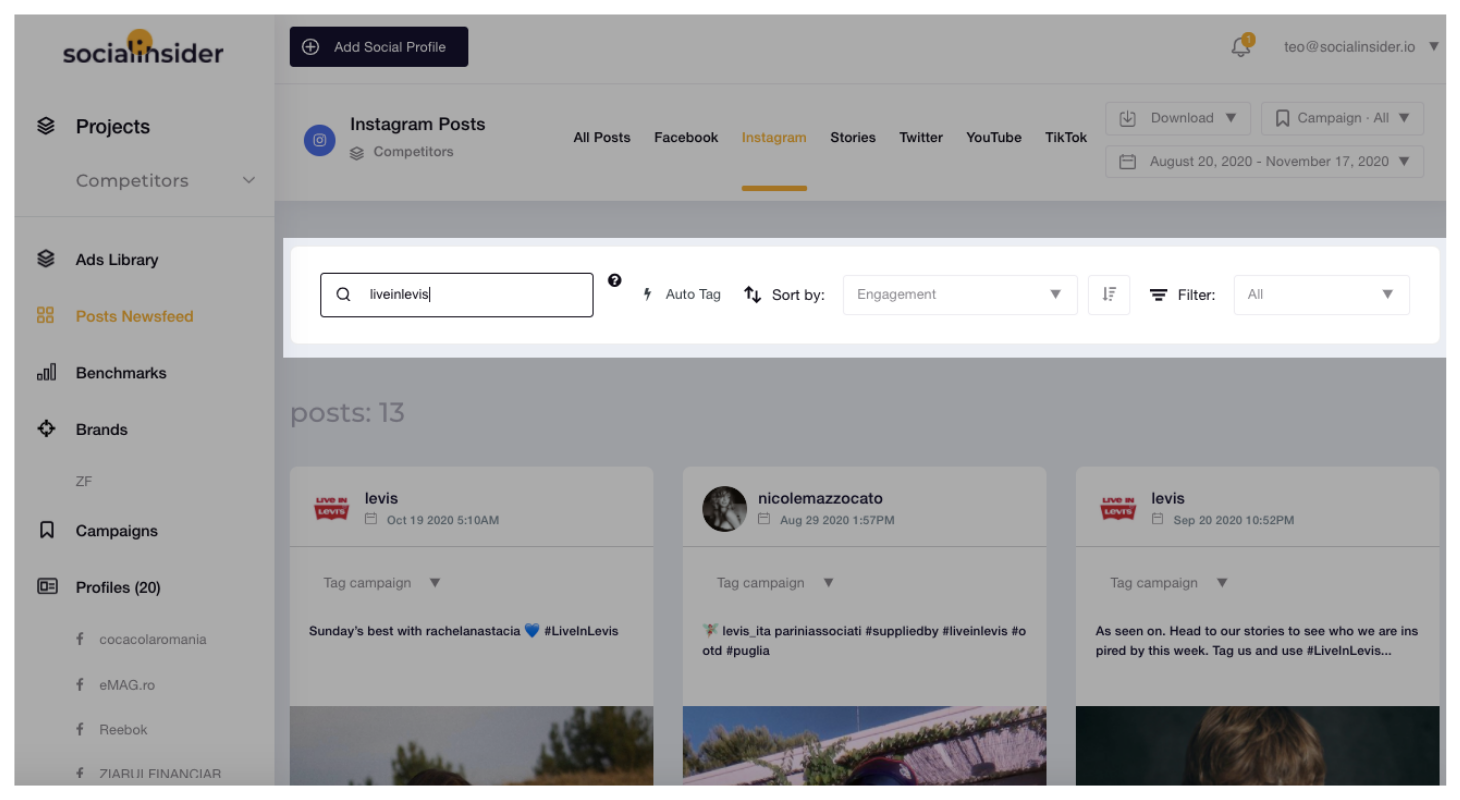Click the Auto Tag lightning icon
Screen dimensions: 1460x800
[x=647, y=294]
